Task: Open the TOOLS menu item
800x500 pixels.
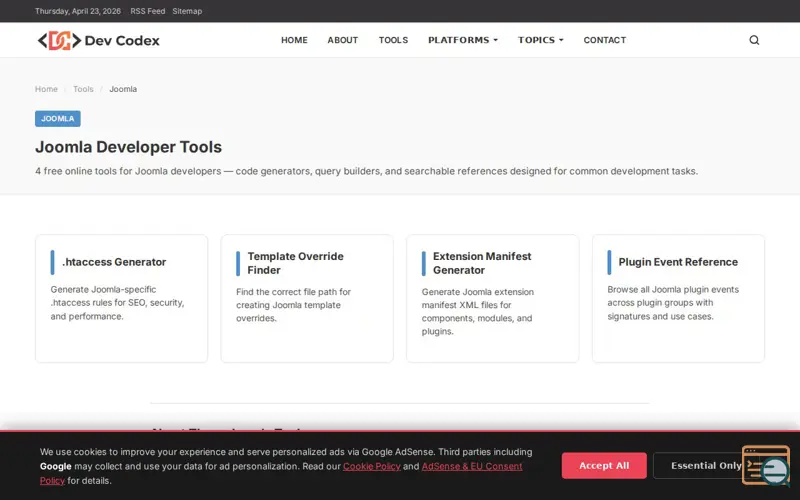Action: [x=393, y=40]
